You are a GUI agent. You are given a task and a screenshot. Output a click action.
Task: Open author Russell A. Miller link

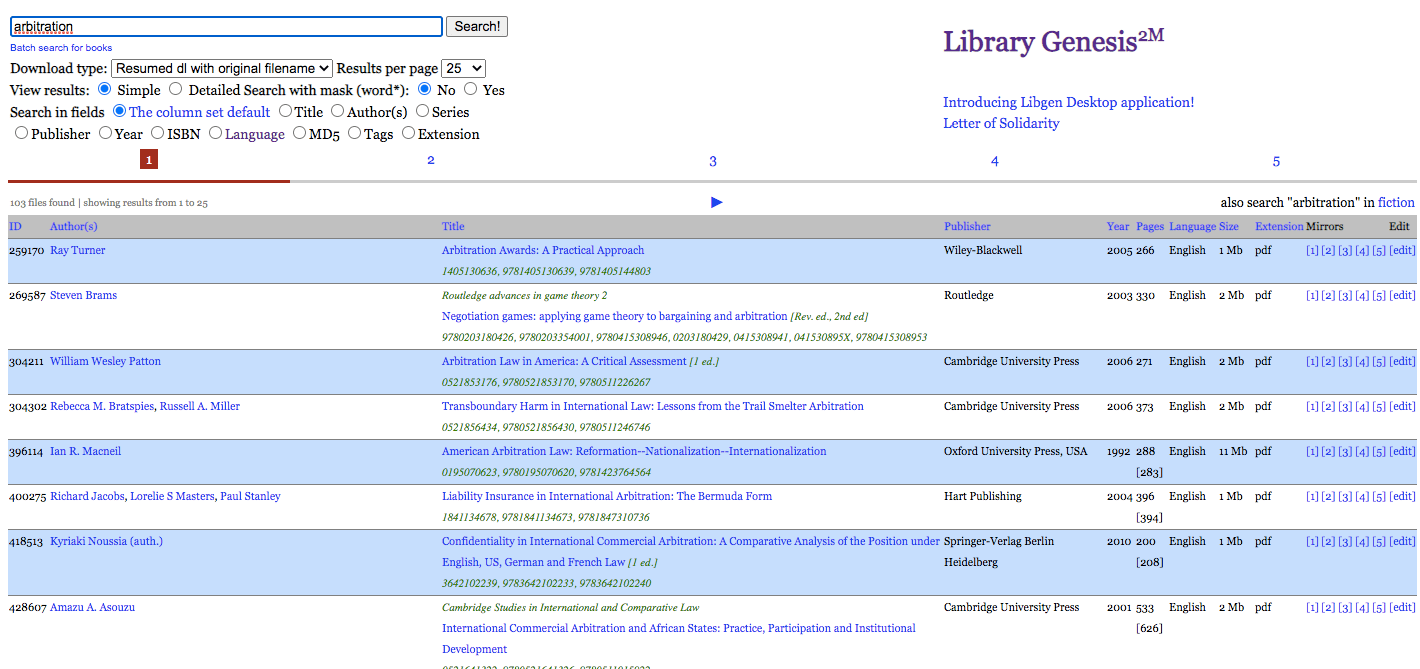pyautogui.click(x=200, y=406)
